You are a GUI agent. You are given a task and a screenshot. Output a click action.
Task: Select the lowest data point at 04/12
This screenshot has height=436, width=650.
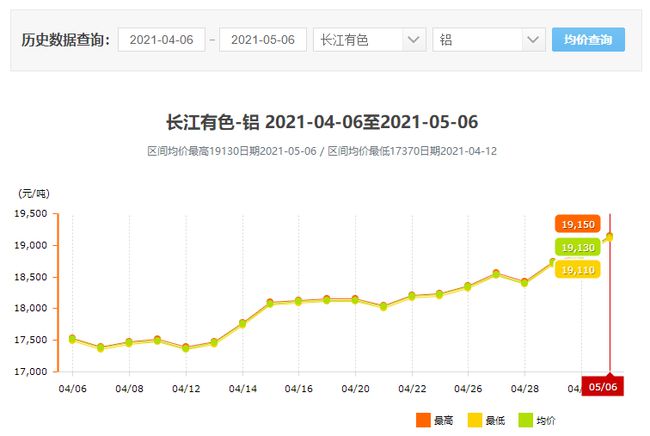185,347
